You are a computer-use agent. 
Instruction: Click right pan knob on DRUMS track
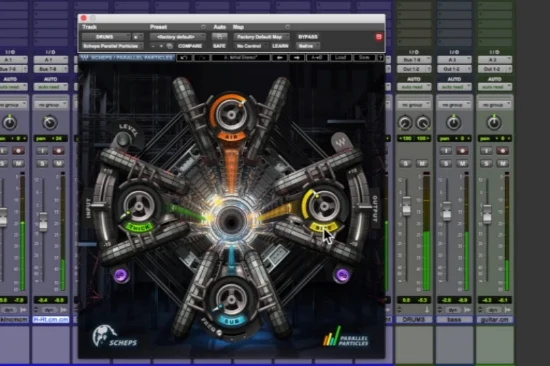pyautogui.click(x=423, y=123)
